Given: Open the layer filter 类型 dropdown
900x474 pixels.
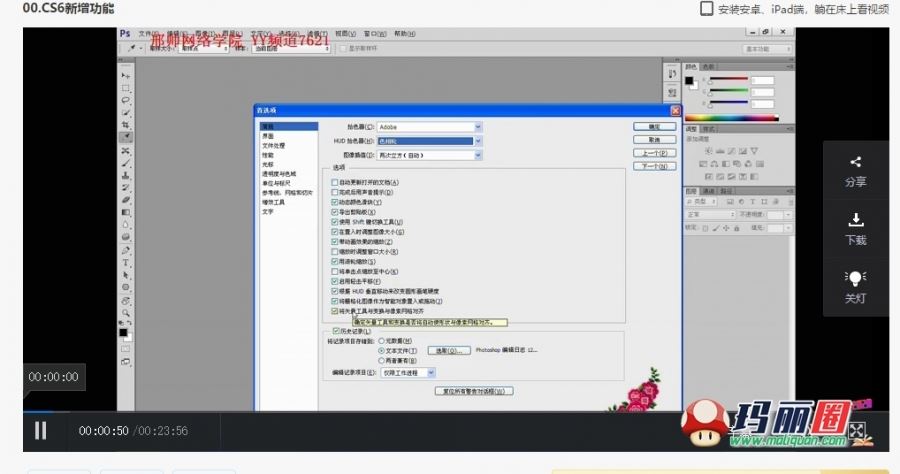Looking at the screenshot, I should click(701, 201).
